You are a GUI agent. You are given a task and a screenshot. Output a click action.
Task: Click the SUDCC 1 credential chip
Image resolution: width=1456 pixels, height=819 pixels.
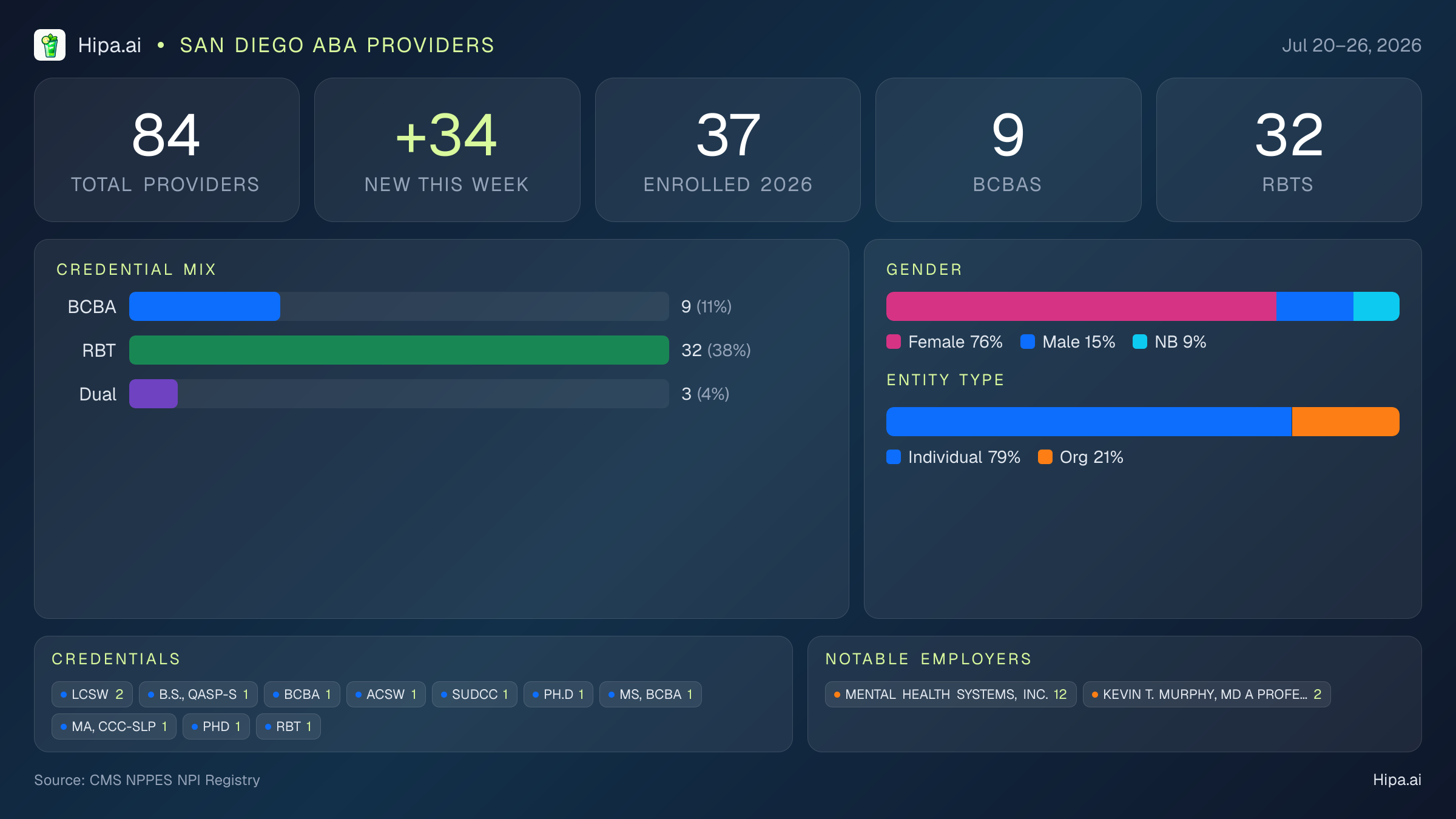pyautogui.click(x=474, y=694)
